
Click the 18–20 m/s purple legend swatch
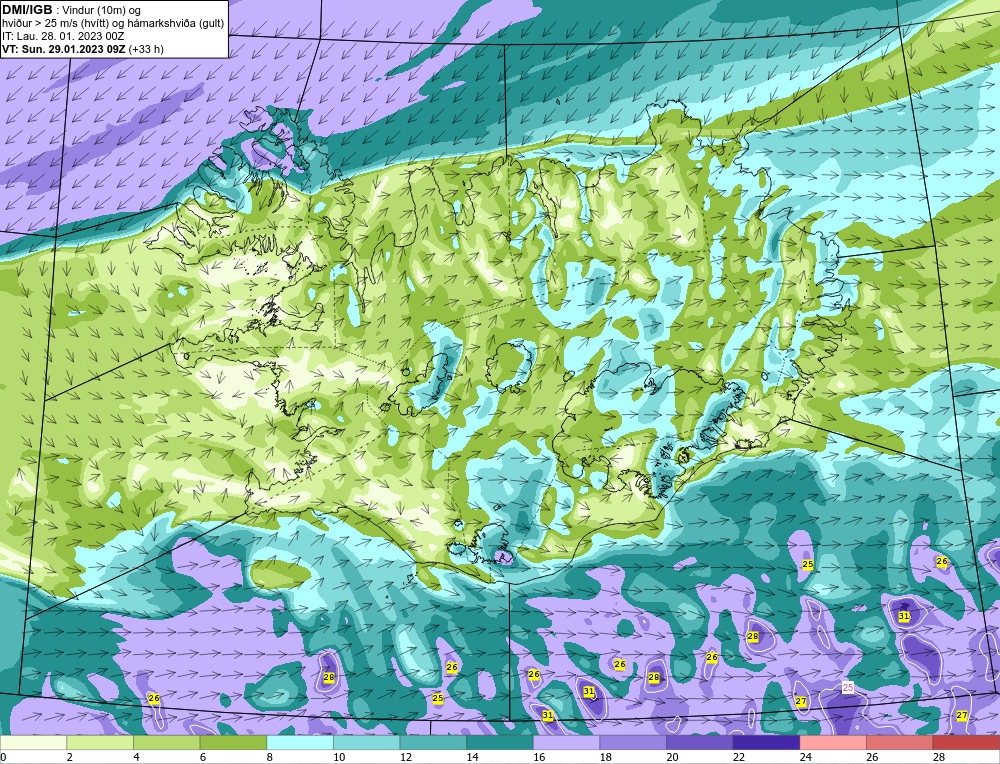(x=633, y=742)
